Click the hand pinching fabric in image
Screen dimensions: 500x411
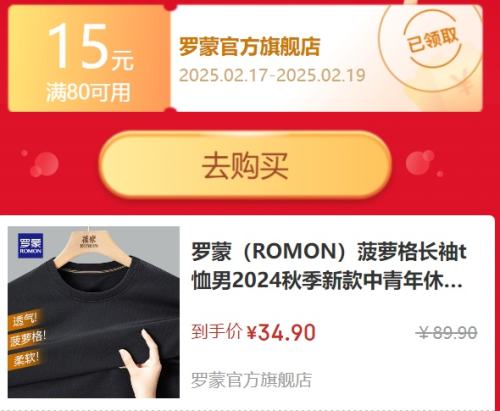[x=142, y=365]
